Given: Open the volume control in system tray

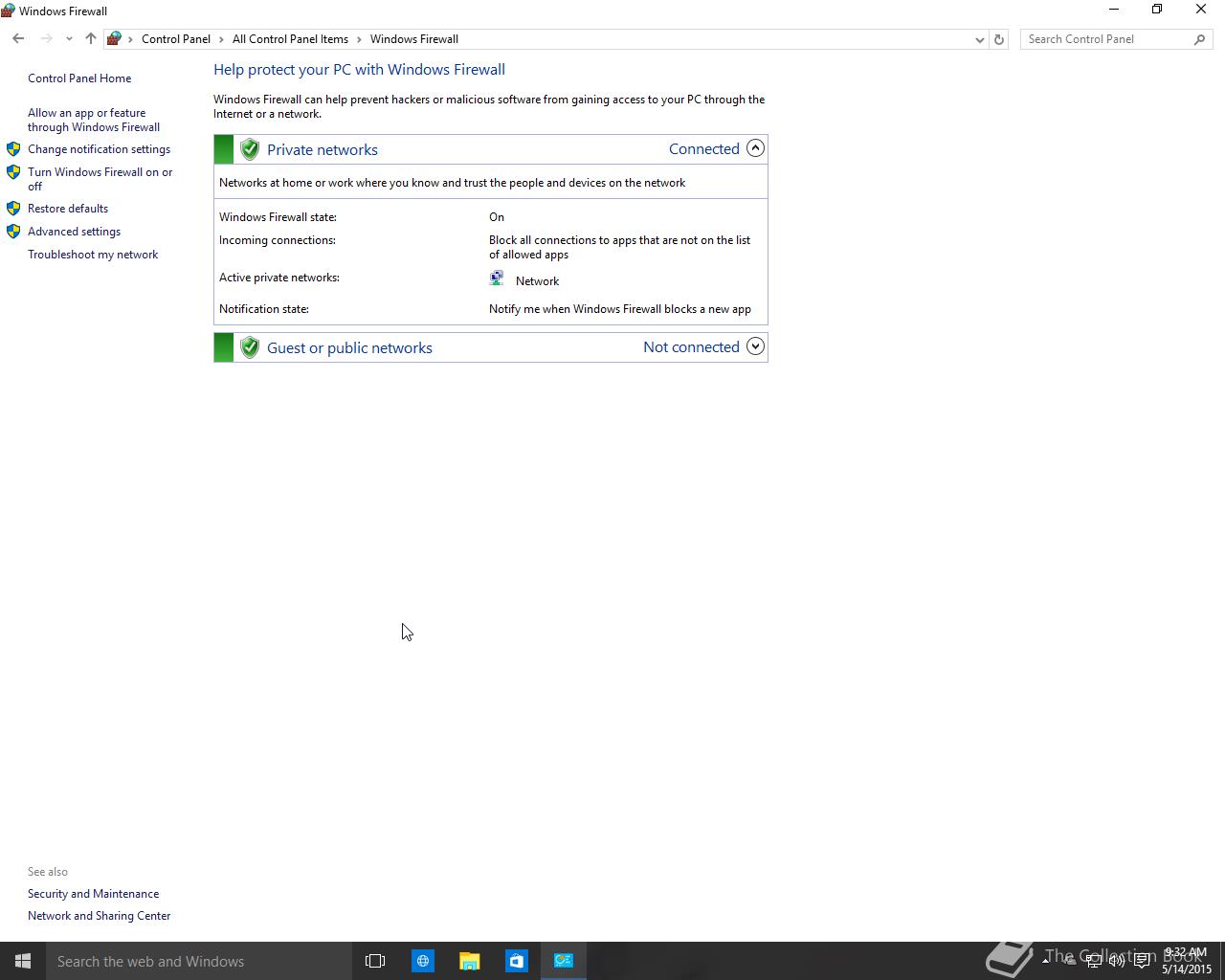Looking at the screenshot, I should coord(1117,961).
